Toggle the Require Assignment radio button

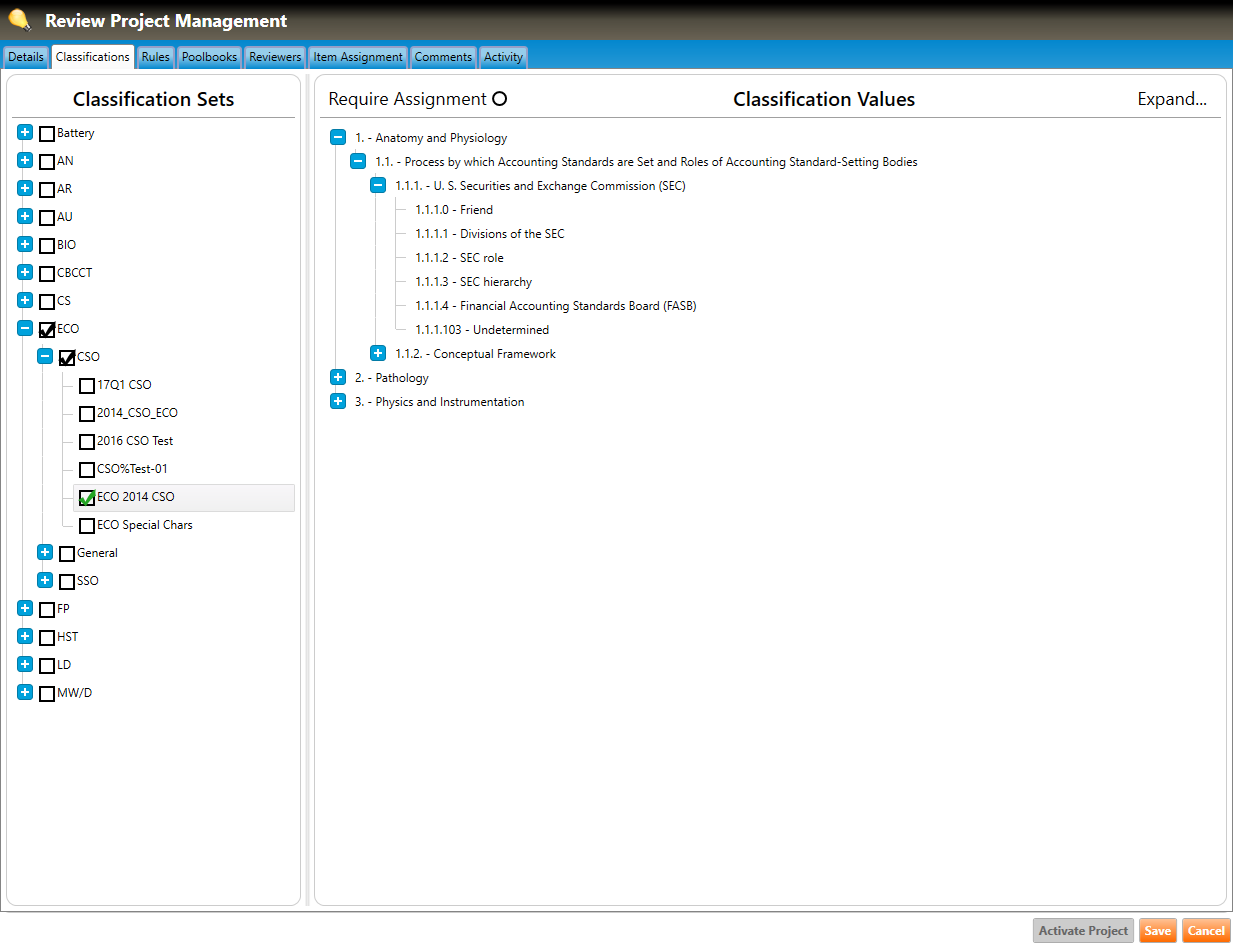coord(500,99)
